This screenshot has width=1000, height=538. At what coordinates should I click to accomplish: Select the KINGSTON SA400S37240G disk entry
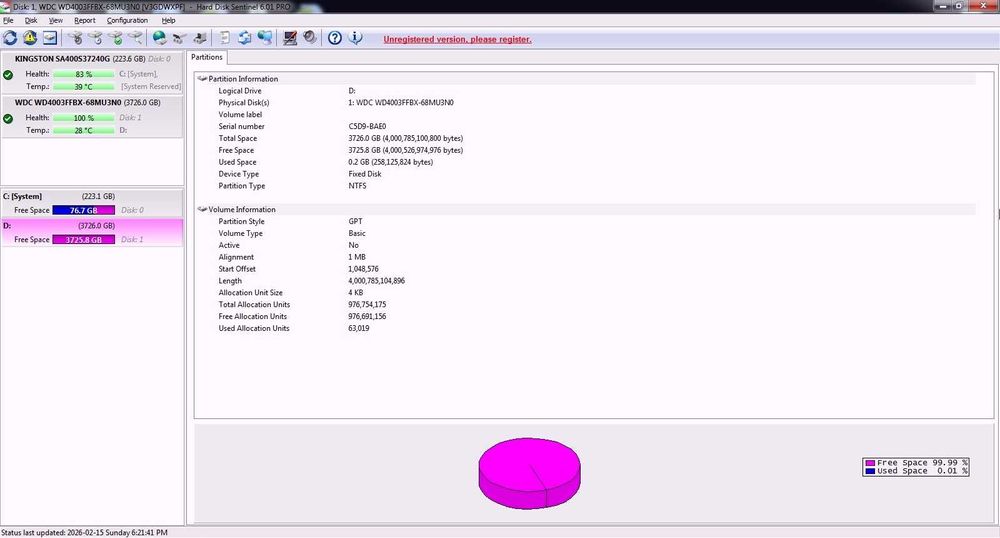(x=92, y=72)
